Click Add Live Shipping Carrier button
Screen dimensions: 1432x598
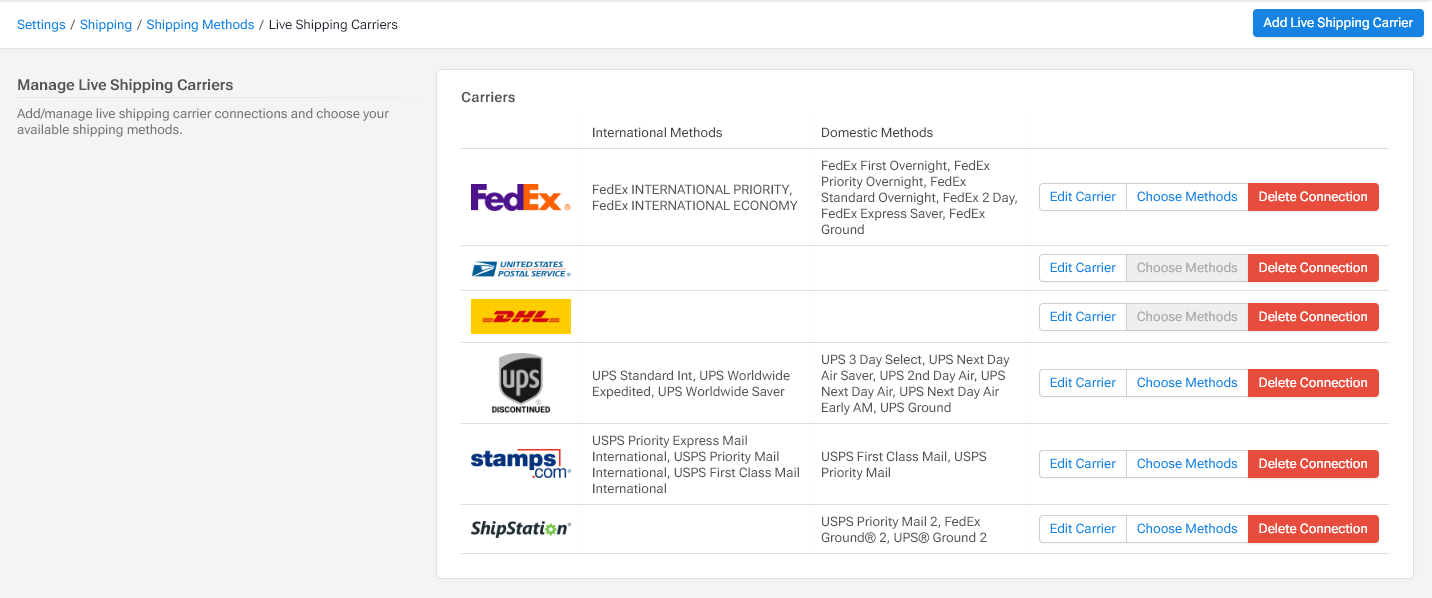click(x=1337, y=23)
